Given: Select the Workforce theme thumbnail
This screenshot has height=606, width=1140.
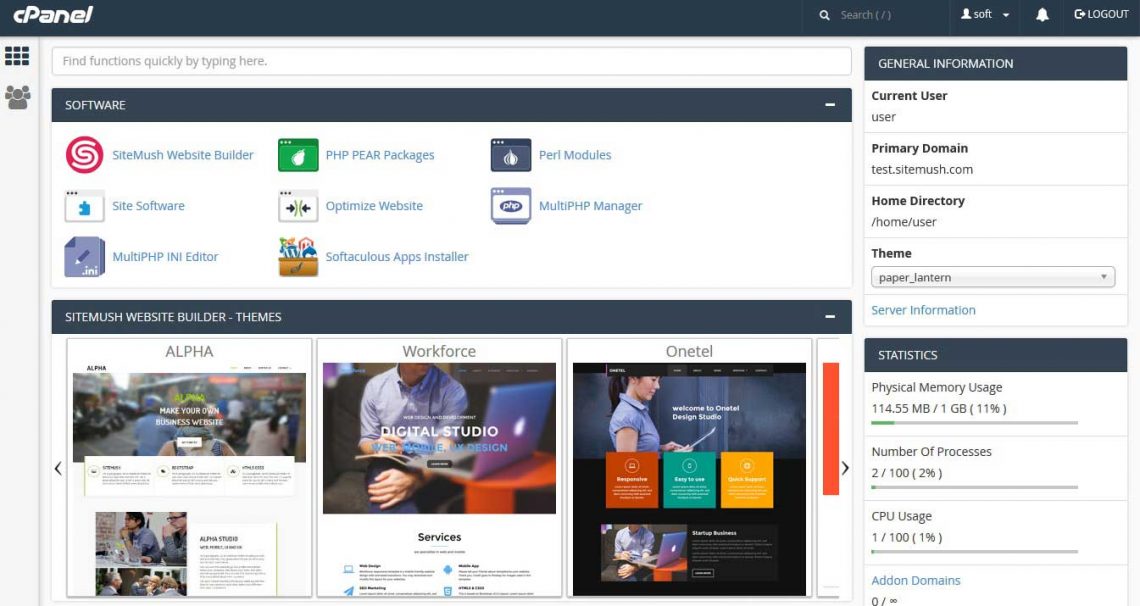Looking at the screenshot, I should tap(439, 467).
